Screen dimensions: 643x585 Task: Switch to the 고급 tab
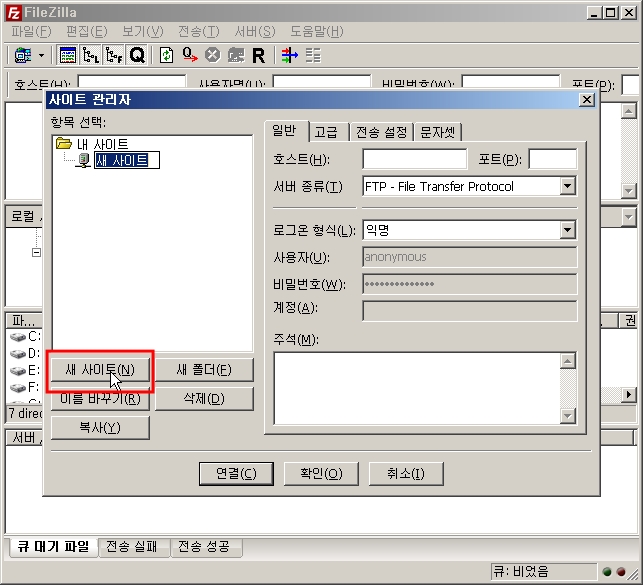point(325,132)
